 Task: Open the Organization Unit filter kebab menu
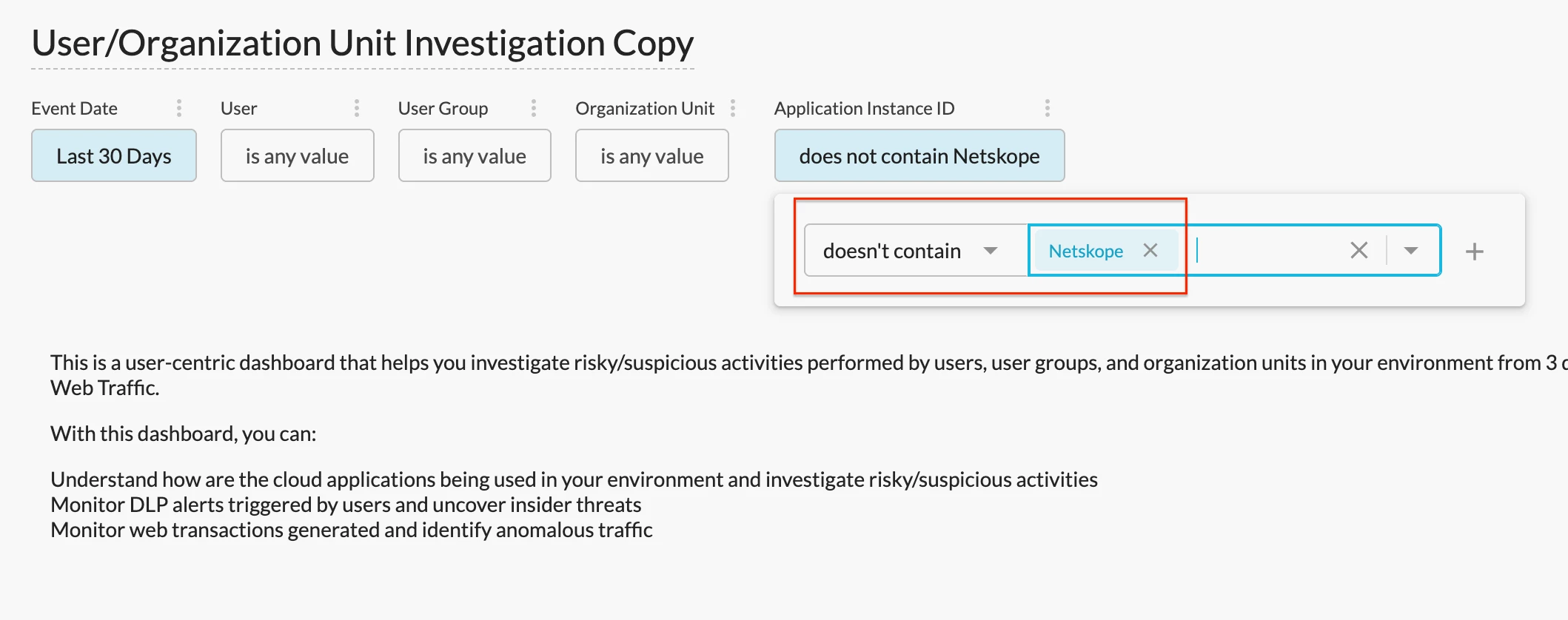[733, 109]
